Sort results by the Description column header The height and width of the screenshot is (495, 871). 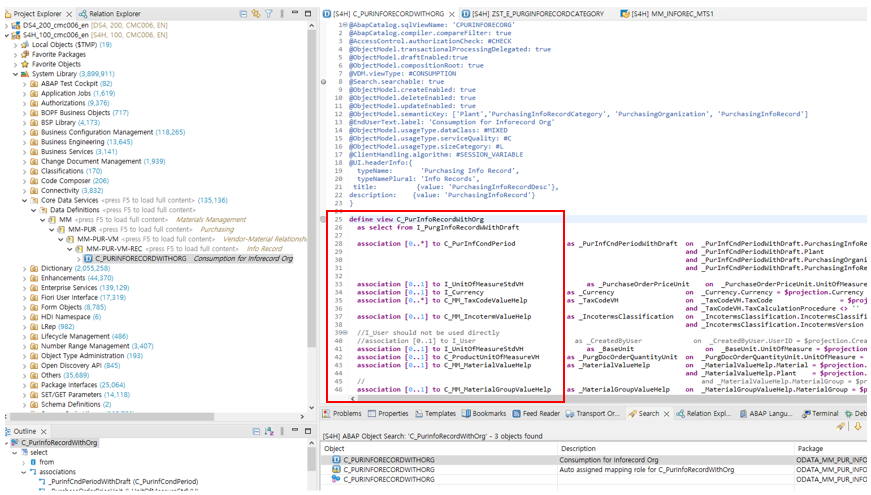coord(675,448)
